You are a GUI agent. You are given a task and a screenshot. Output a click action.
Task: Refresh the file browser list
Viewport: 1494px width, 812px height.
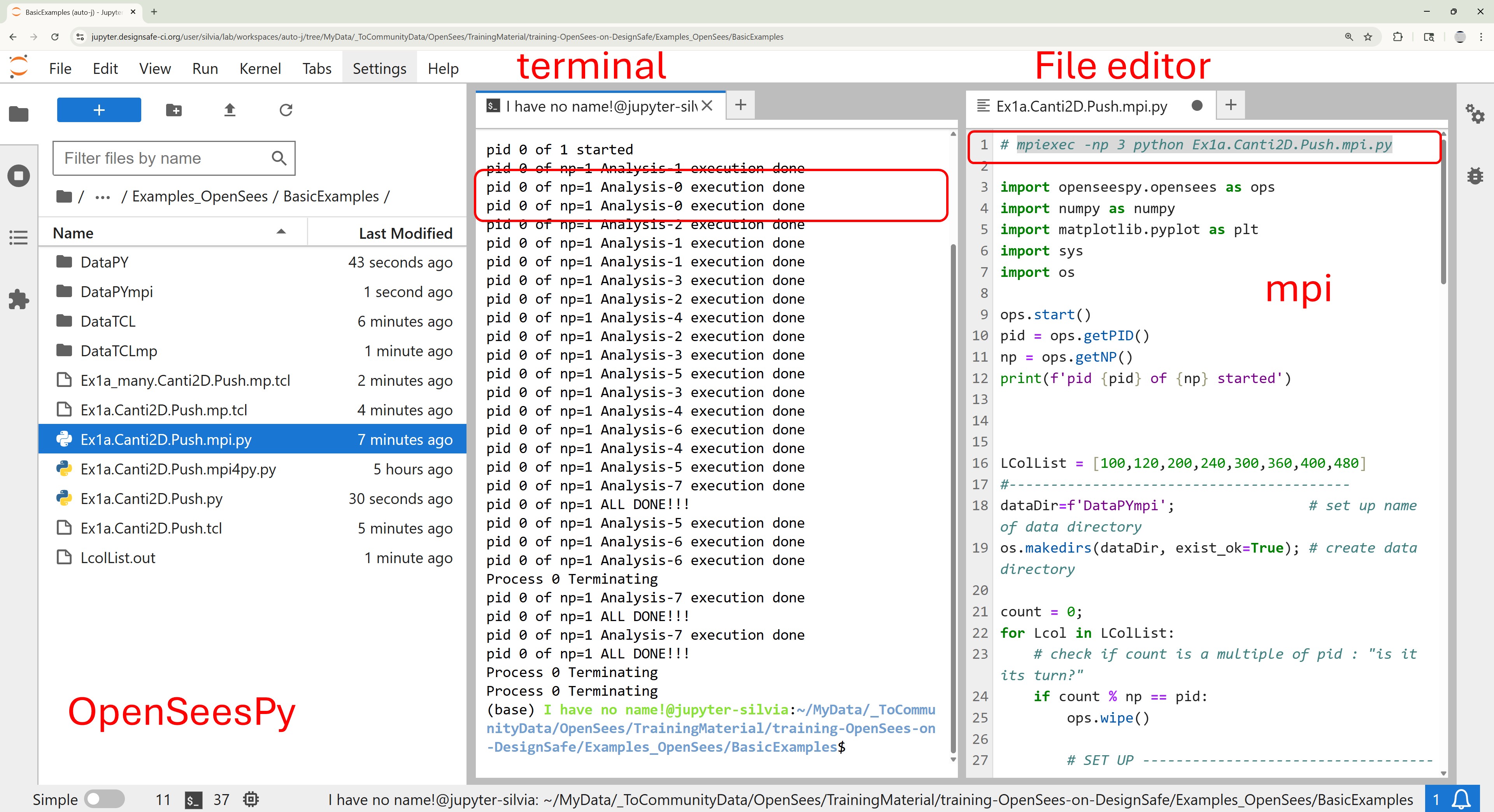tap(286, 110)
